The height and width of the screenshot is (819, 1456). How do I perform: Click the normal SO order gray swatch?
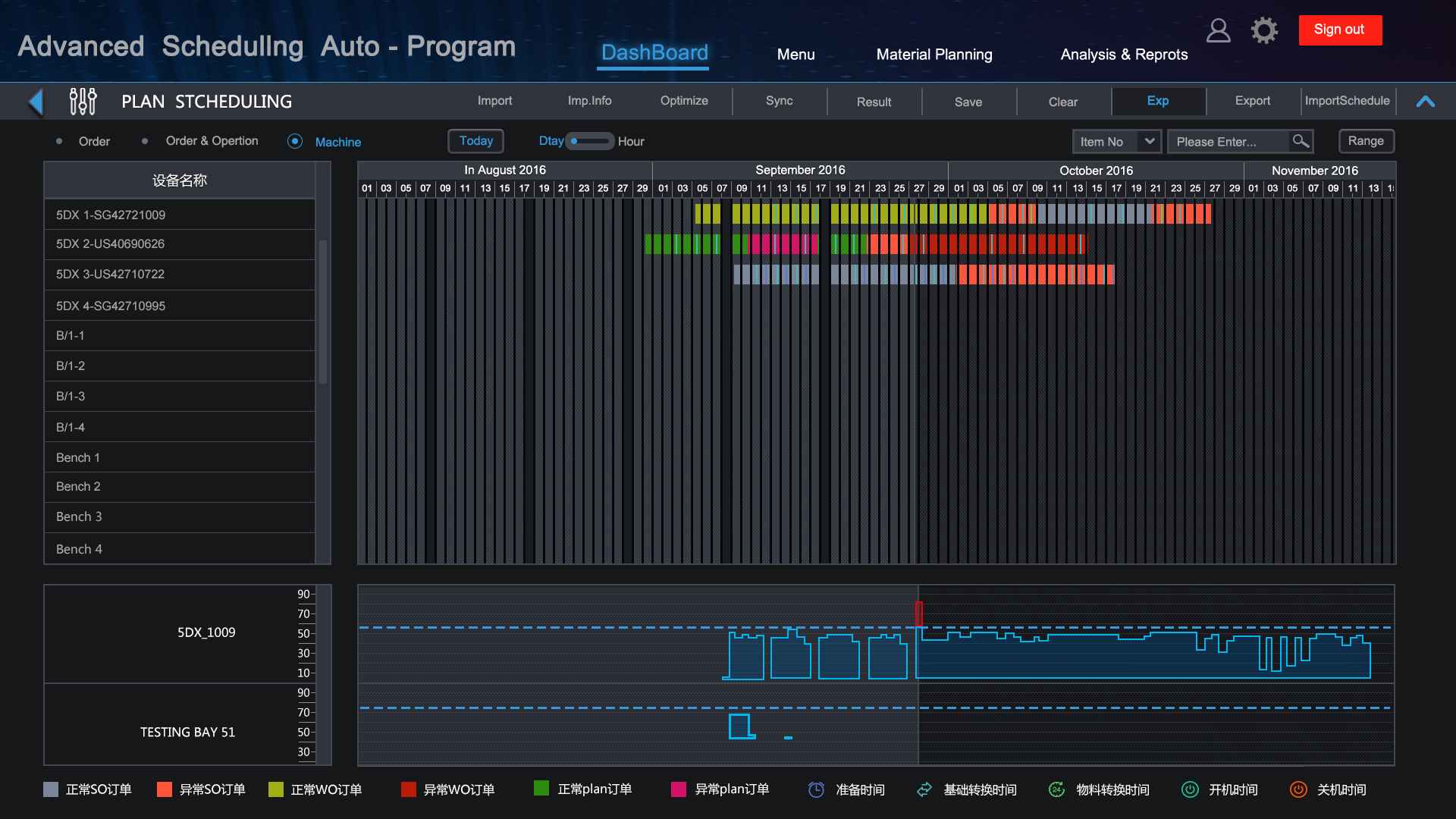point(51,789)
